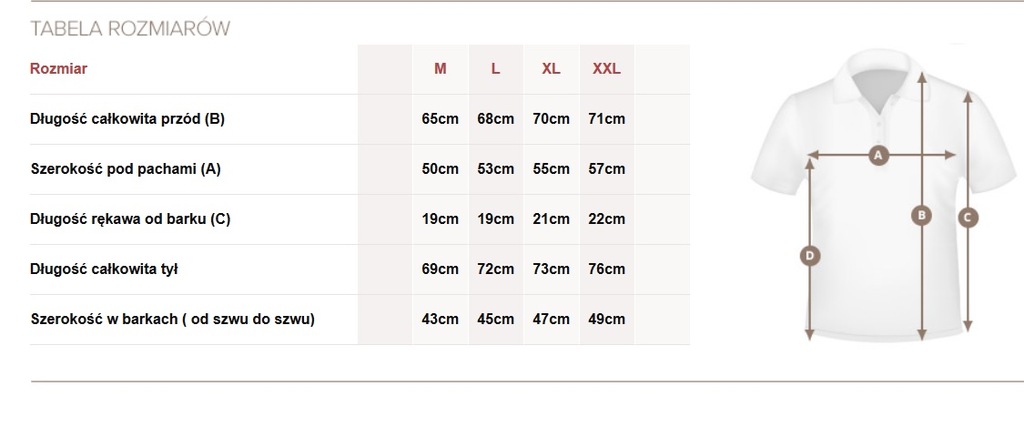
Task: Click the Długość całkowita przód (B) row label
Action: pyautogui.click(x=127, y=119)
